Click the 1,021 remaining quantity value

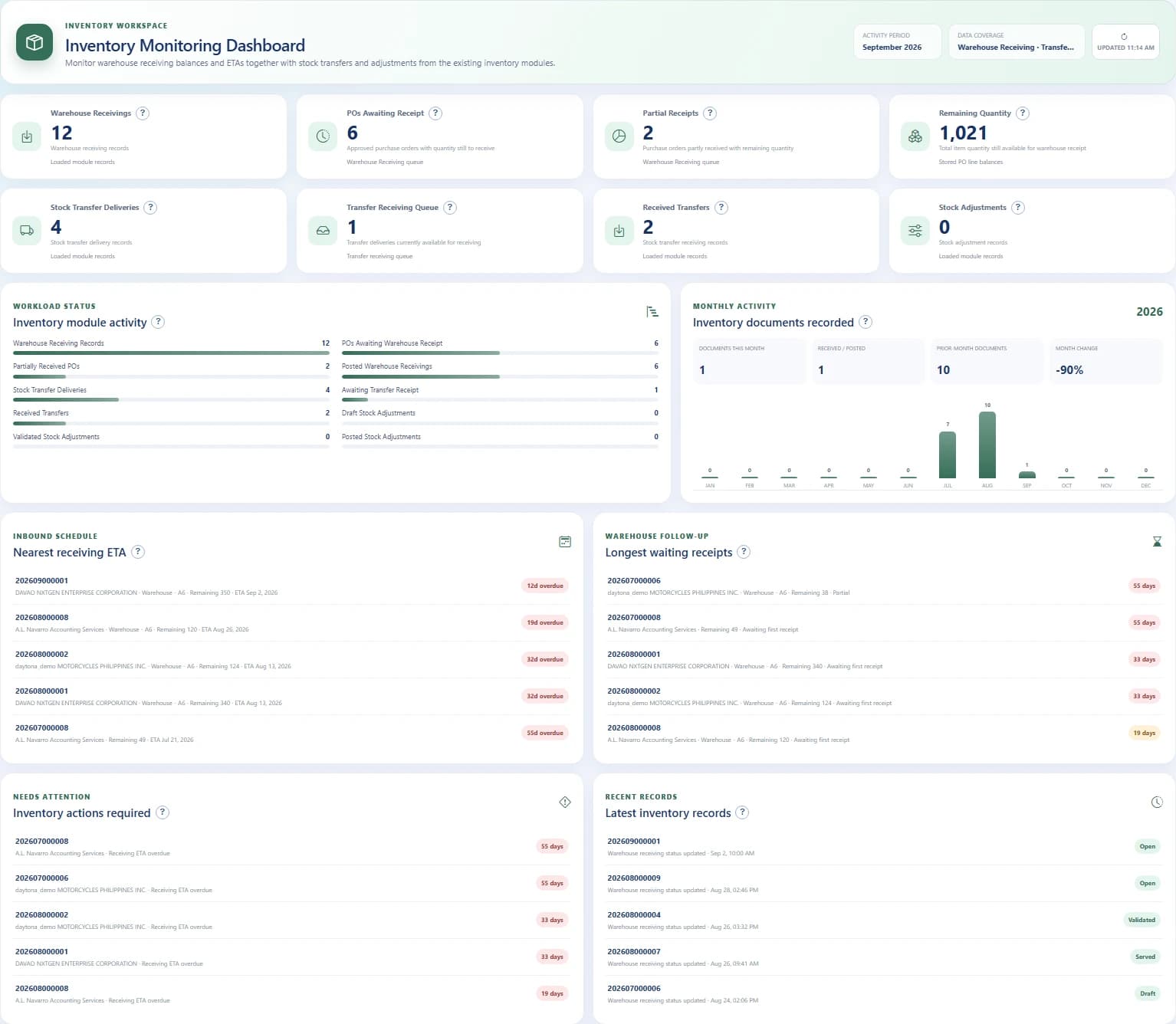tap(963, 133)
